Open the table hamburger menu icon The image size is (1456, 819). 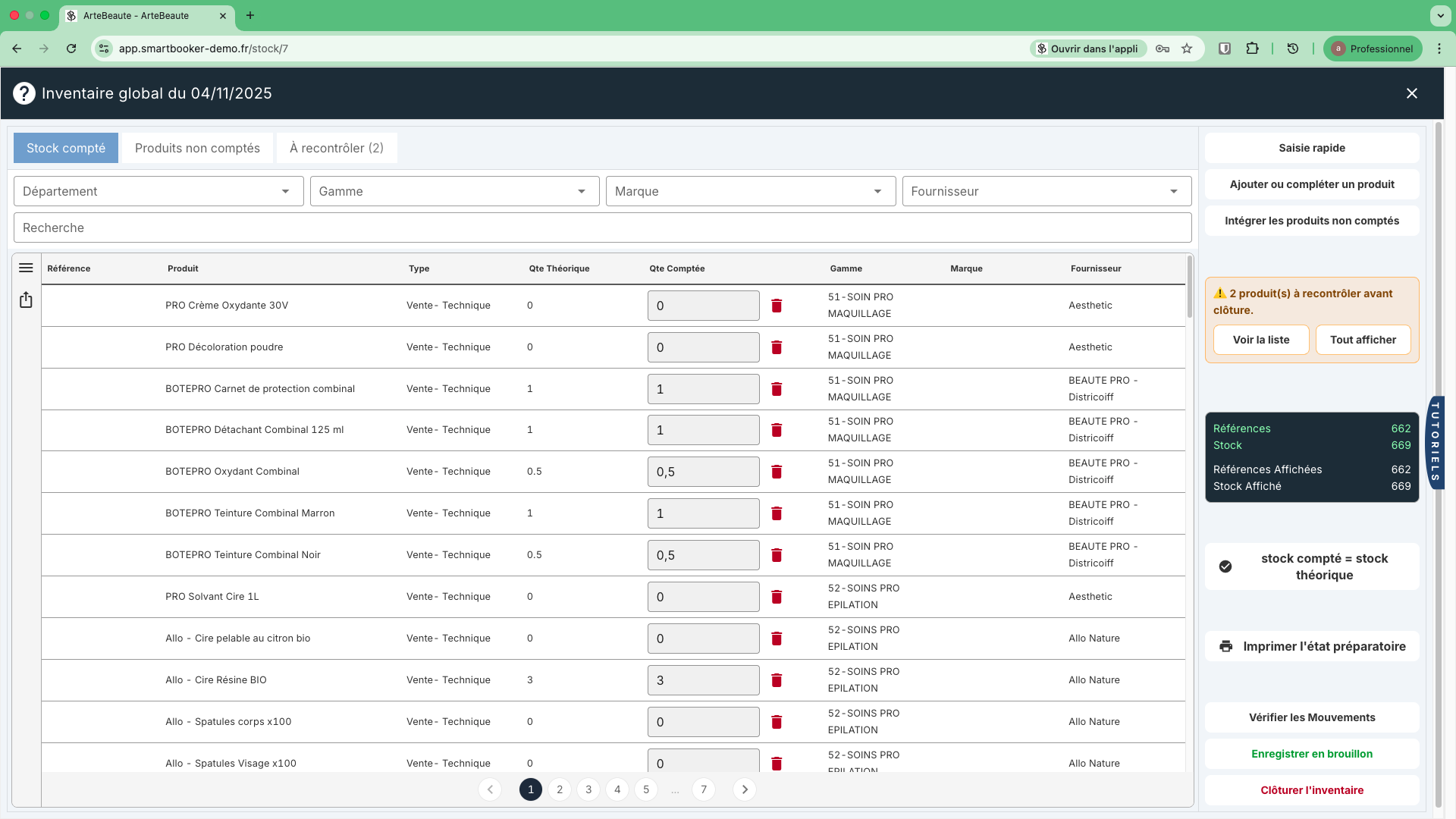point(26,268)
